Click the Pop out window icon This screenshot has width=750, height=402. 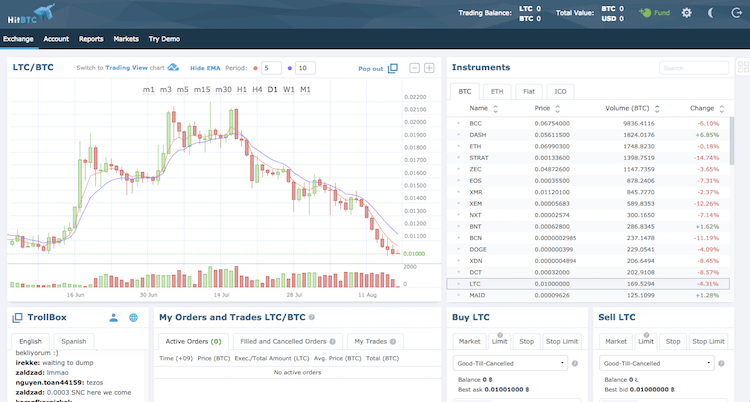393,68
